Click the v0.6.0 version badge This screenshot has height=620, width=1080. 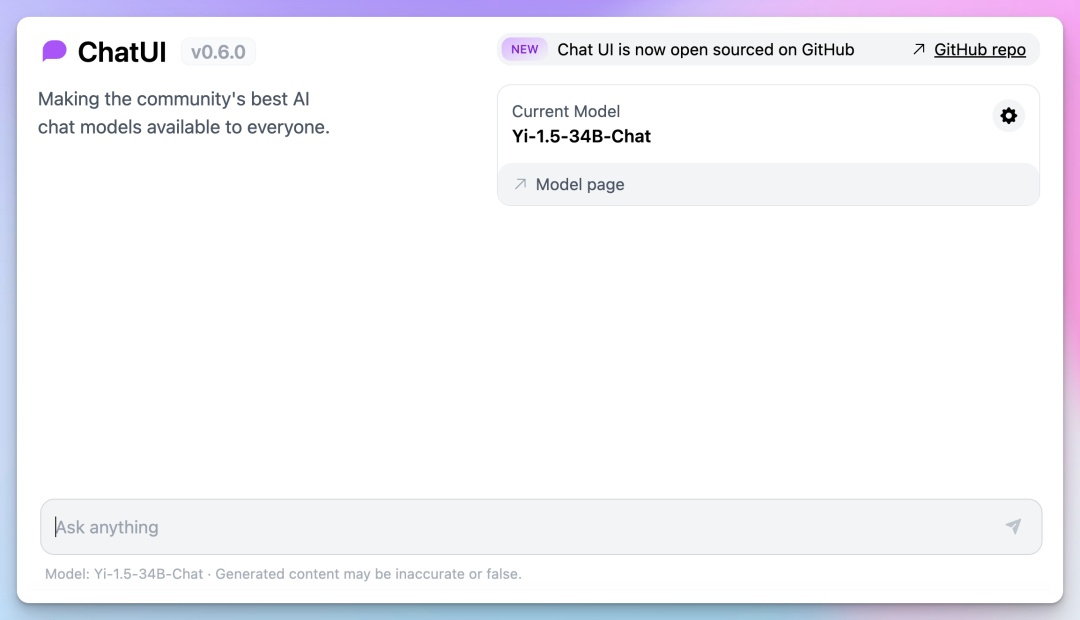click(218, 52)
